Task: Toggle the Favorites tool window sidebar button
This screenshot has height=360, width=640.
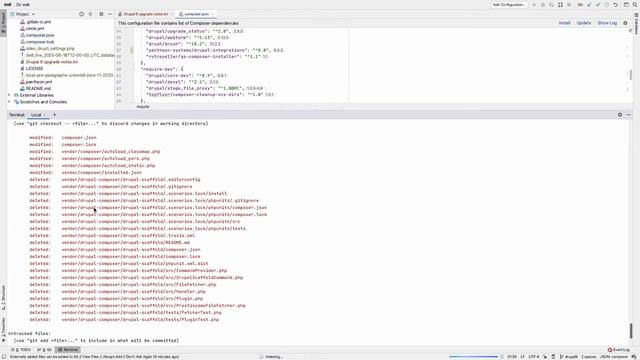Action: pos(3,329)
